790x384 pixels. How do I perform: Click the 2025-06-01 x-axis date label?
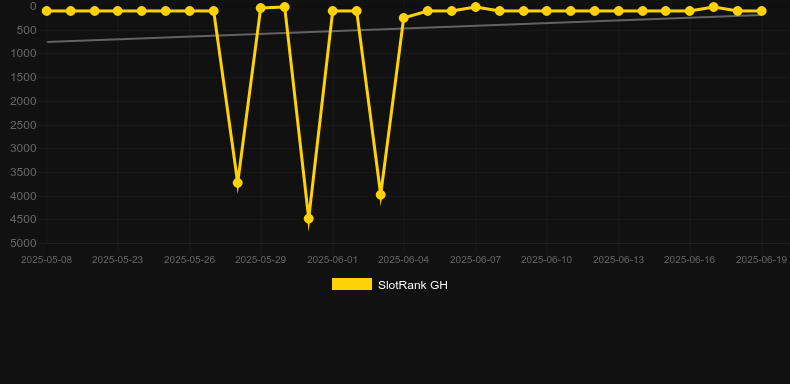click(333, 260)
